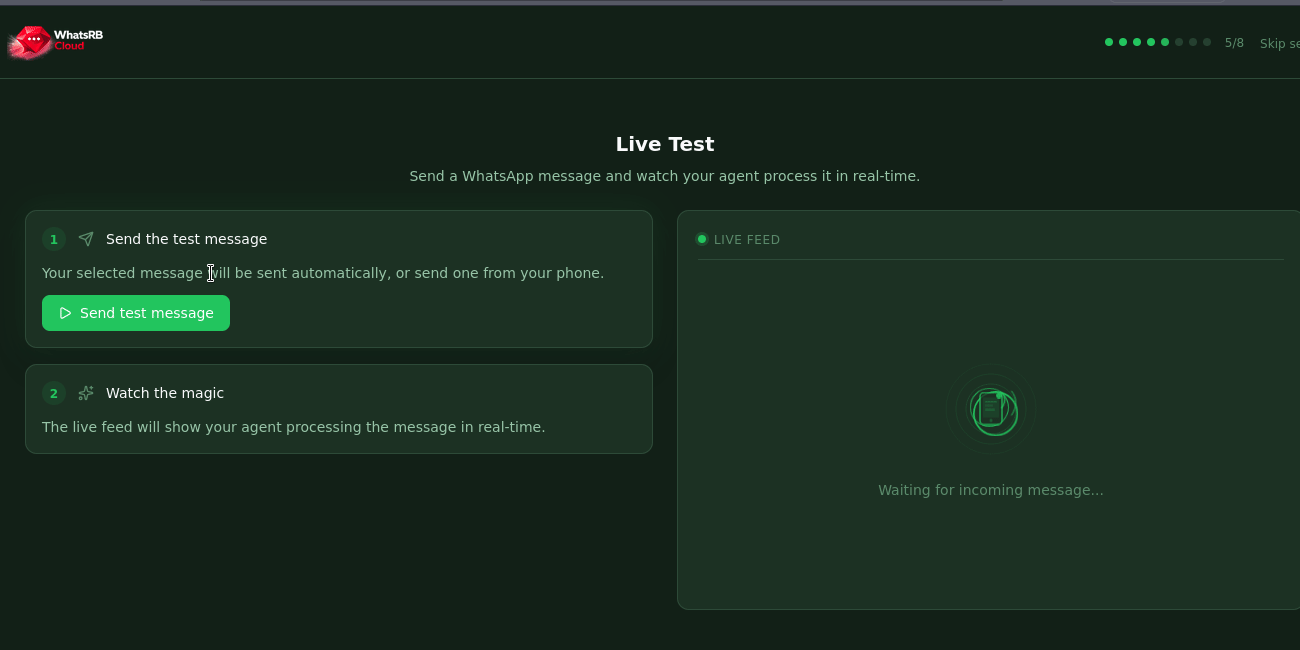1300x650 pixels.
Task: Click the Send test message button
Action: [136, 313]
